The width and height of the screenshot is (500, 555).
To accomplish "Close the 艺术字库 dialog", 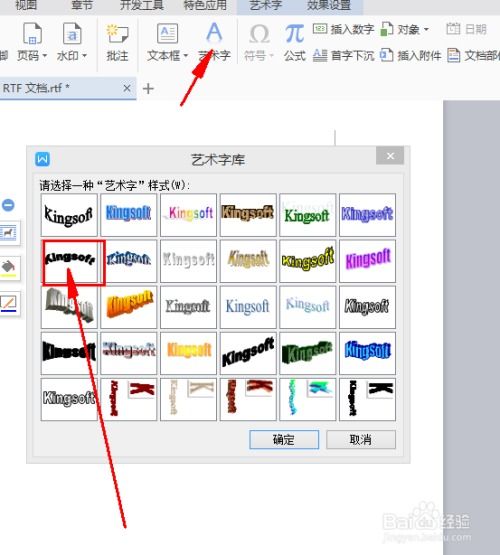I will [390, 156].
